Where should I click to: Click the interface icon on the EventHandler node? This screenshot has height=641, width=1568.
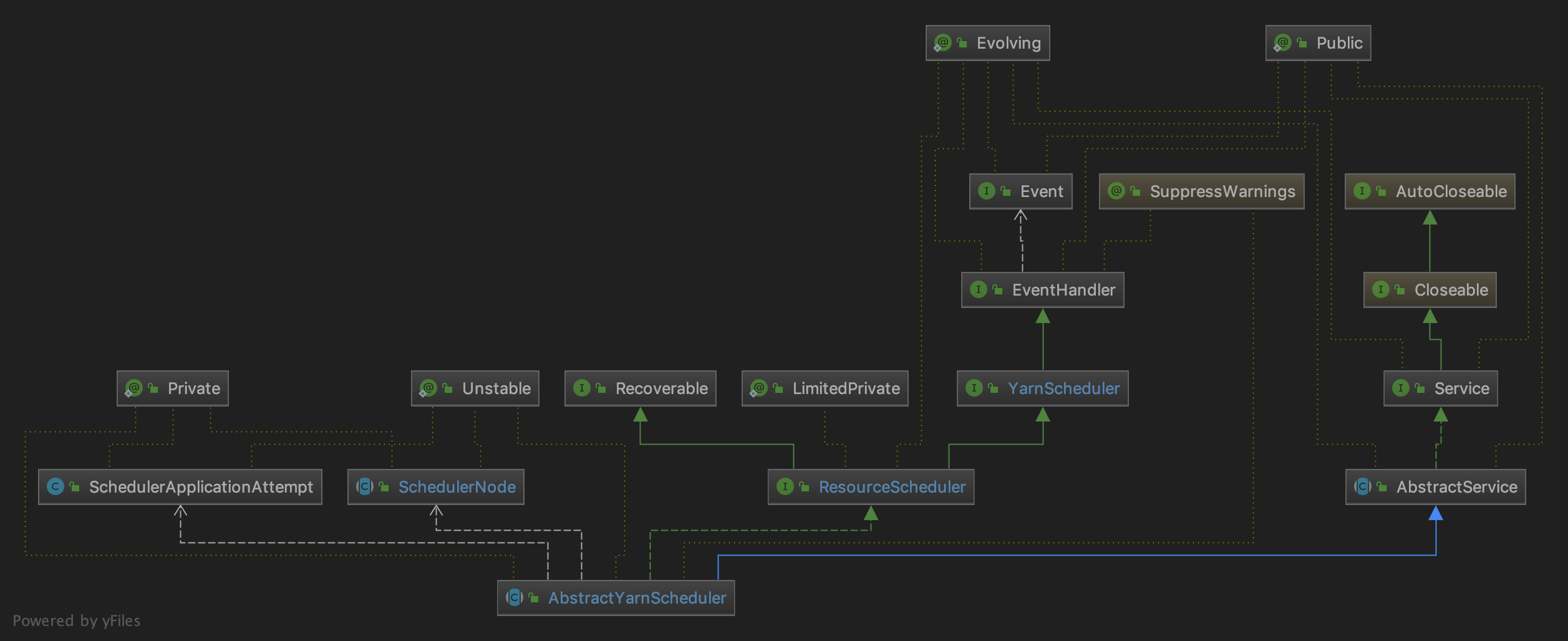(977, 289)
